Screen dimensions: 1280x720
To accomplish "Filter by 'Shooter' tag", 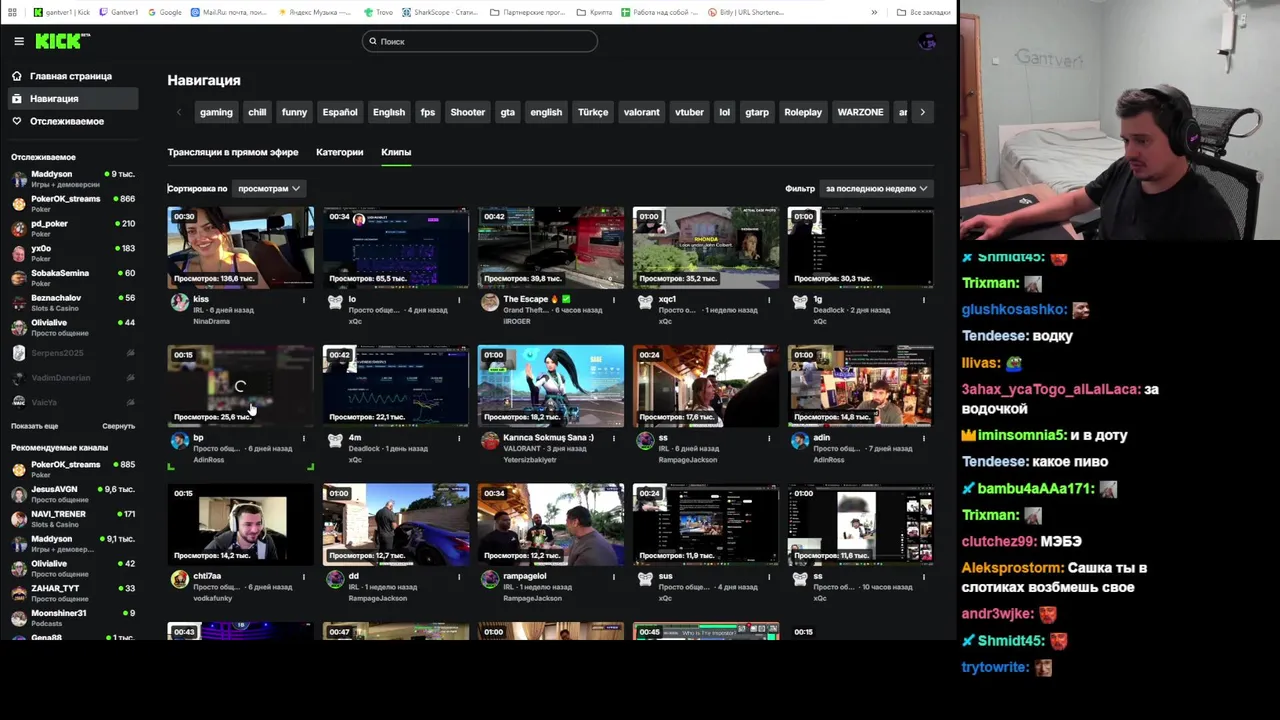I will [467, 112].
